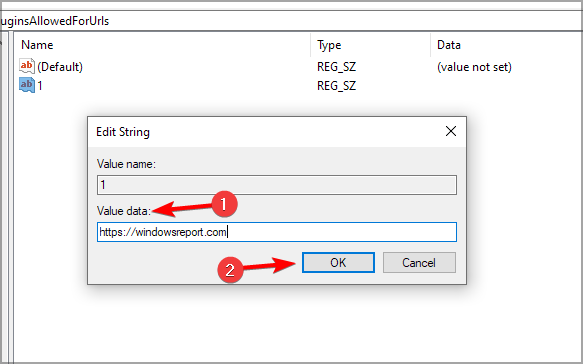Click the red annotation circle 2

230,270
